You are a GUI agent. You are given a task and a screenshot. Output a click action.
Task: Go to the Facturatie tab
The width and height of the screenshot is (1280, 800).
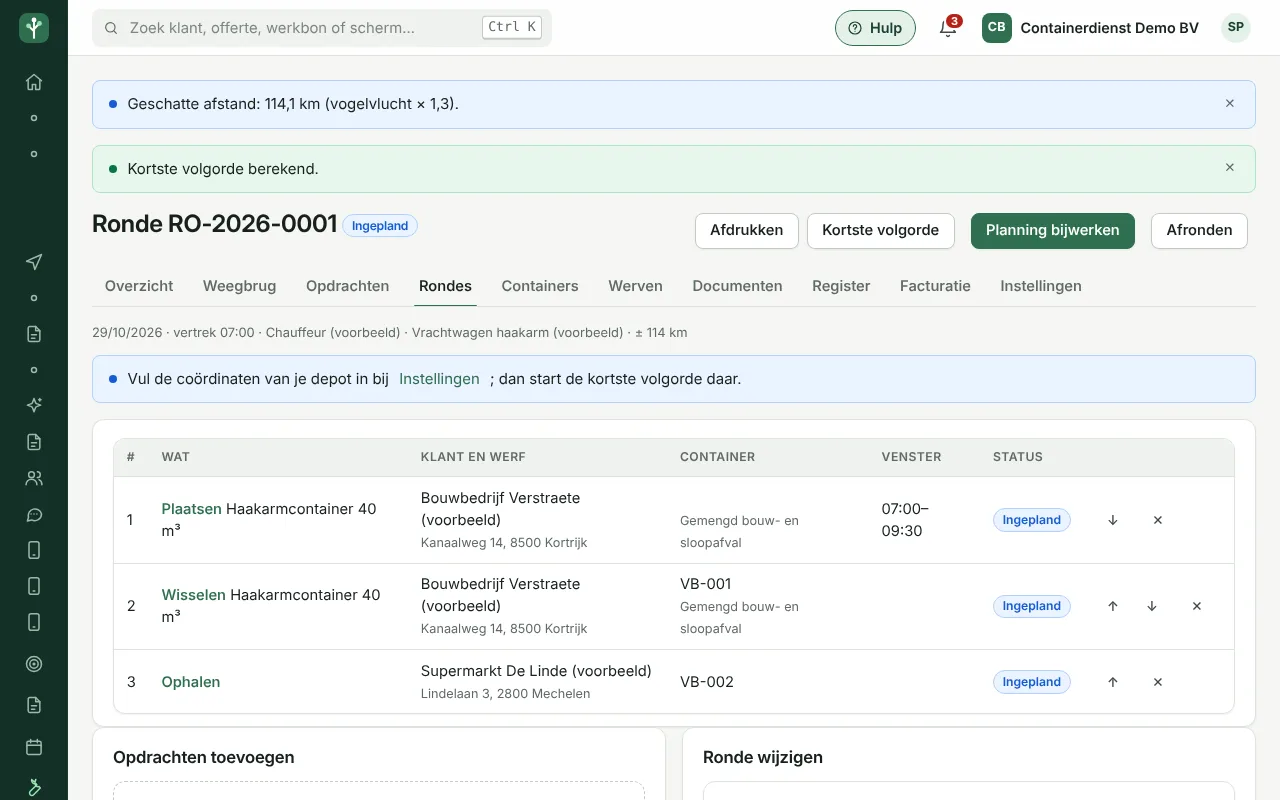935,286
